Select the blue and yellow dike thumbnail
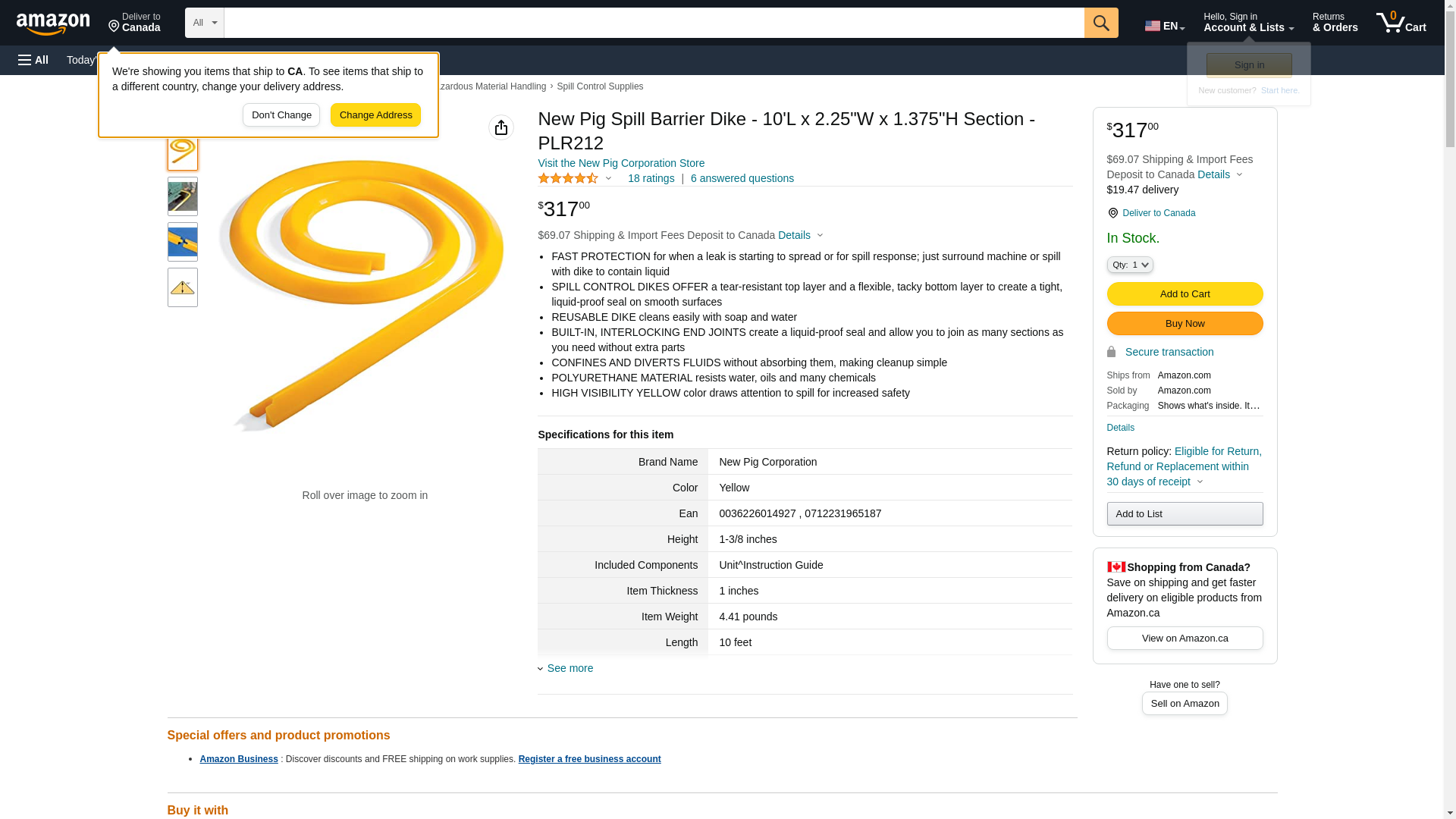The height and width of the screenshot is (819, 1456). pos(183,242)
